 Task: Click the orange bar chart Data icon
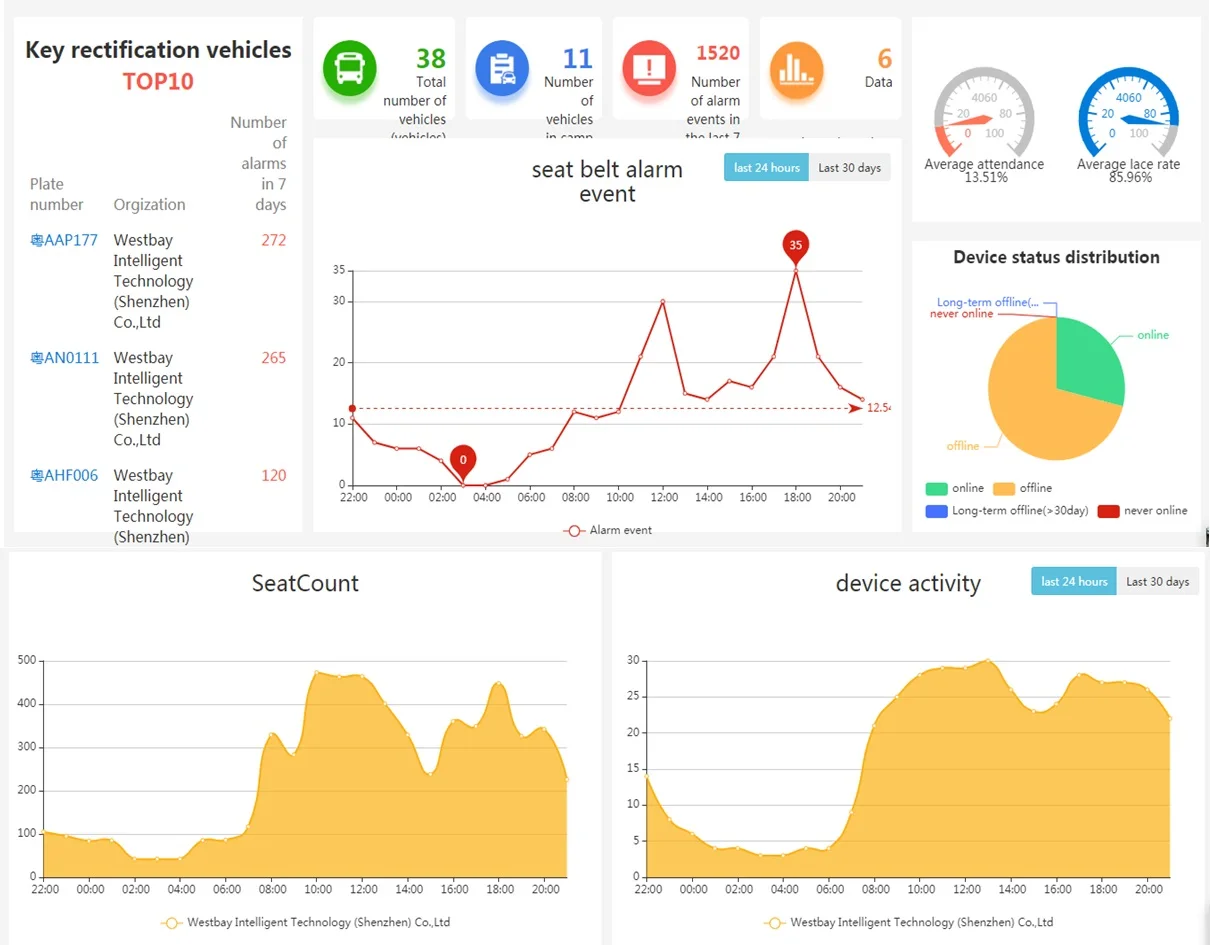797,69
